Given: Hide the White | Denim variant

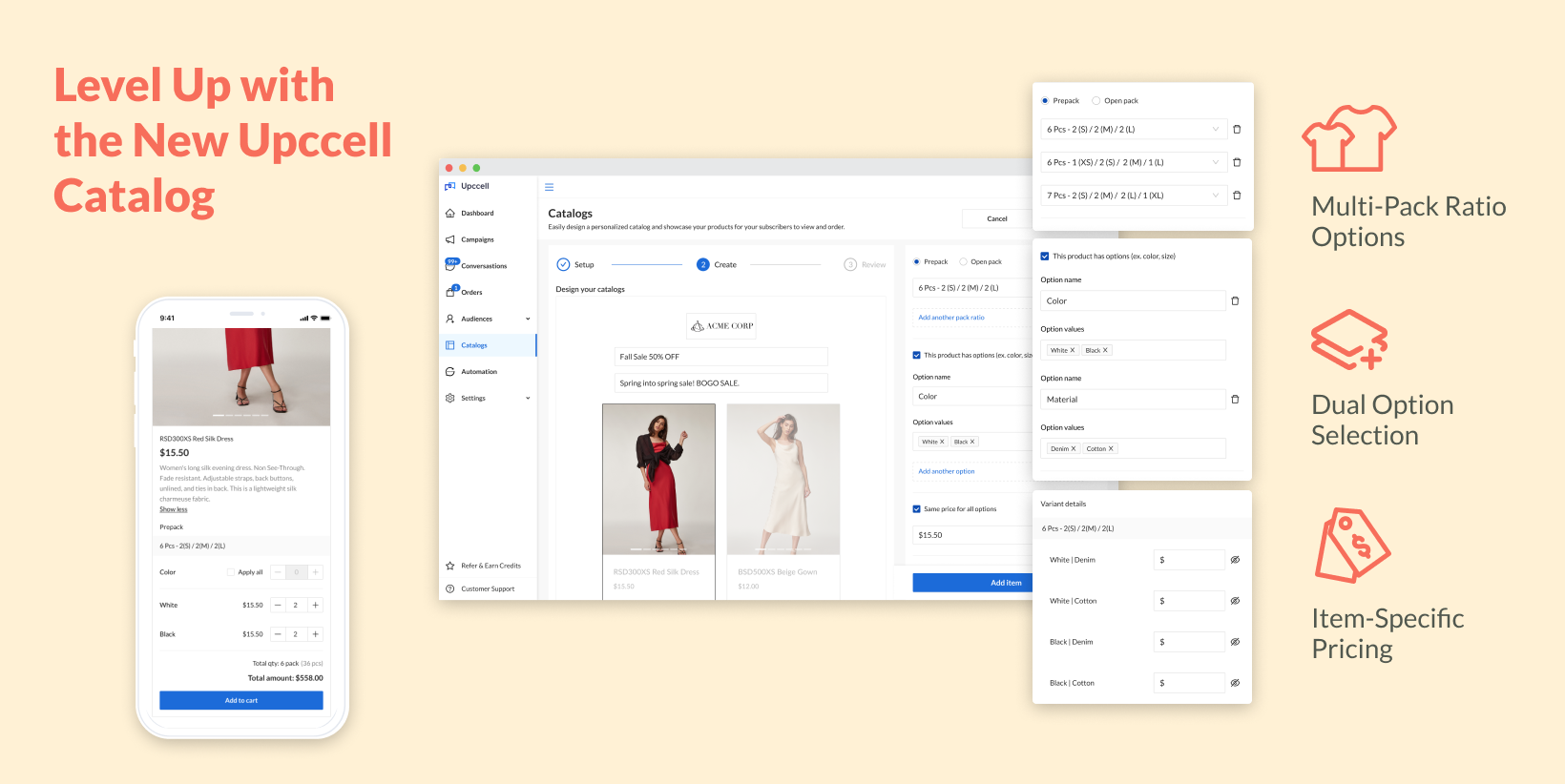Looking at the screenshot, I should [x=1235, y=560].
